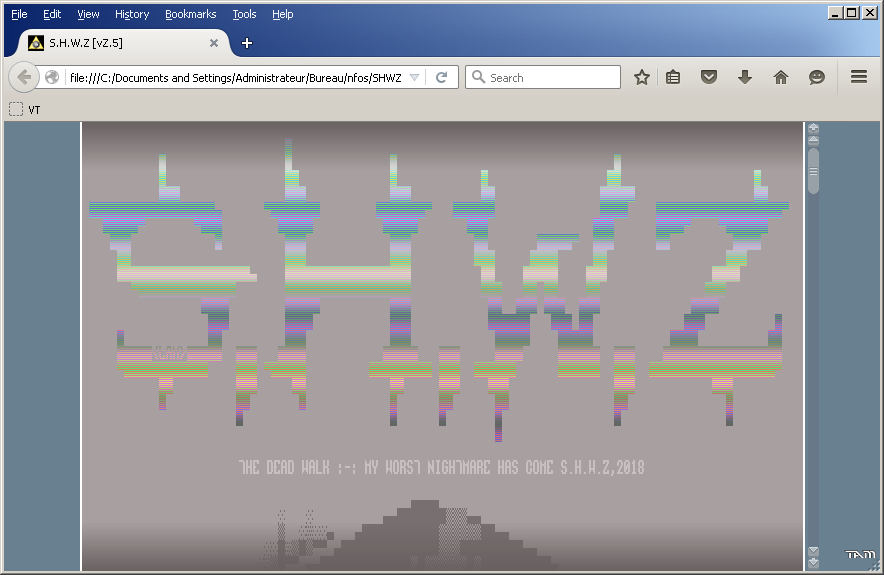Open a new tab with plus button
Image resolution: width=884 pixels, height=575 pixels.
click(247, 43)
